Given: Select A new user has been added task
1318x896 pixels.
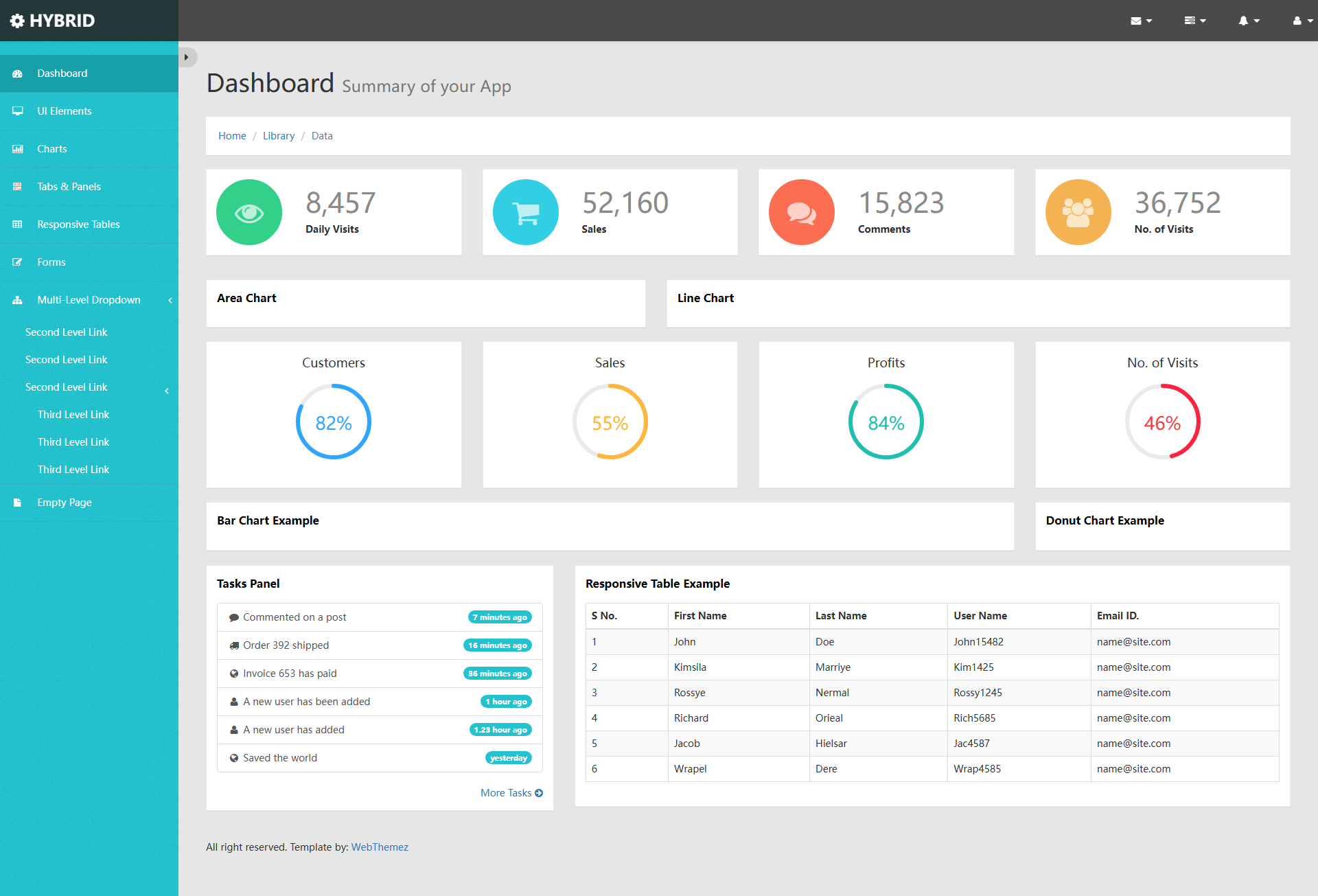Looking at the screenshot, I should 380,702.
